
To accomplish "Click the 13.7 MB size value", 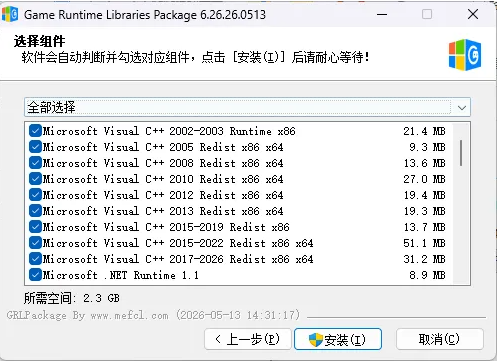I will tap(424, 227).
